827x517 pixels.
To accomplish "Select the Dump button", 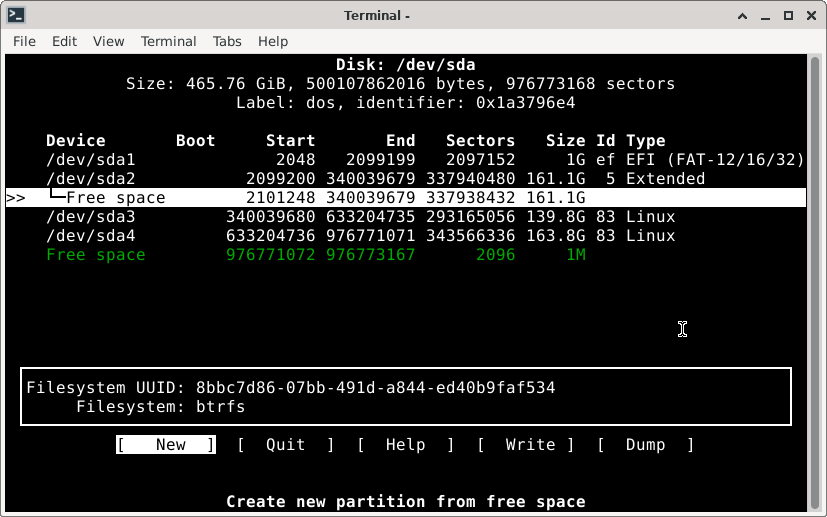I will click(645, 445).
